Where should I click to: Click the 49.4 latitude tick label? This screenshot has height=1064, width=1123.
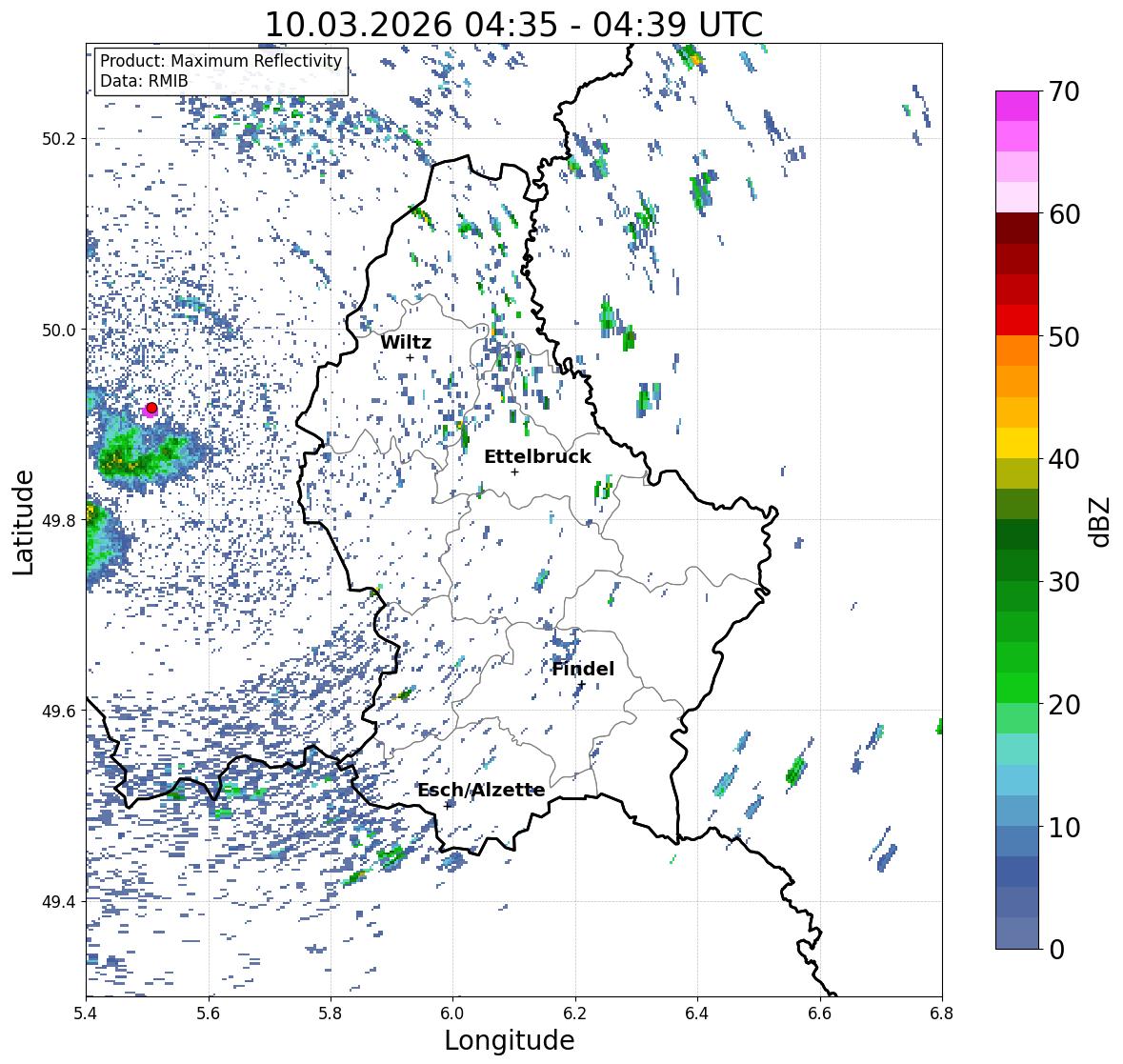[x=59, y=901]
